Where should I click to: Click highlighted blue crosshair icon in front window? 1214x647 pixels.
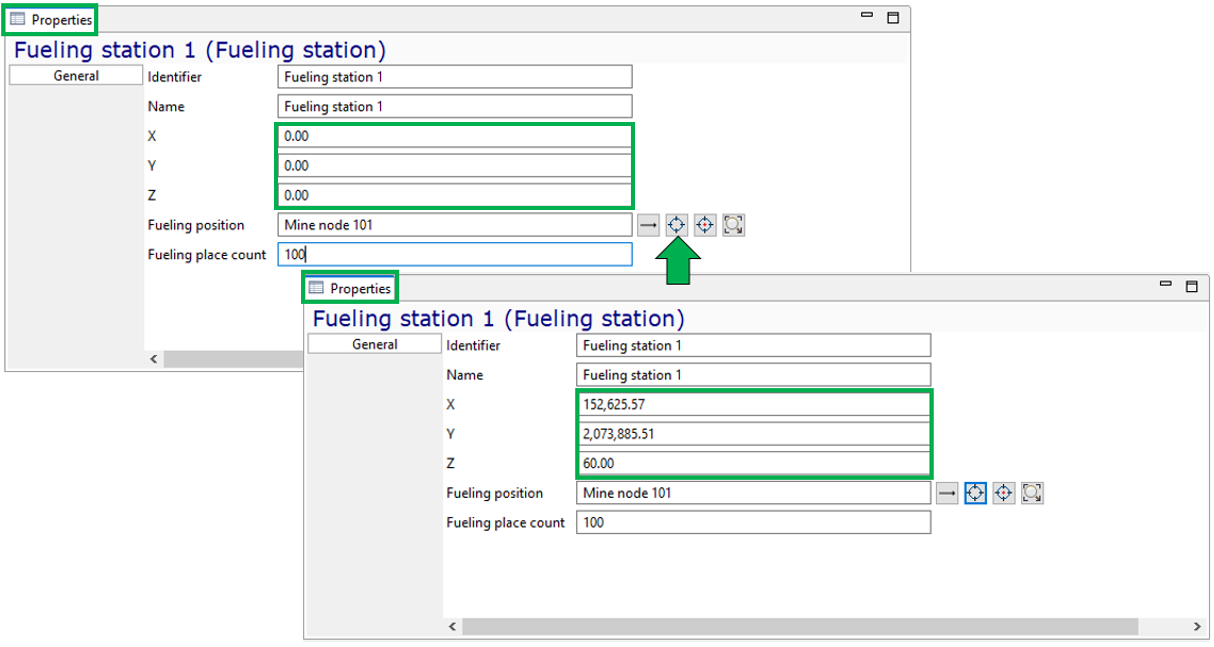point(976,493)
